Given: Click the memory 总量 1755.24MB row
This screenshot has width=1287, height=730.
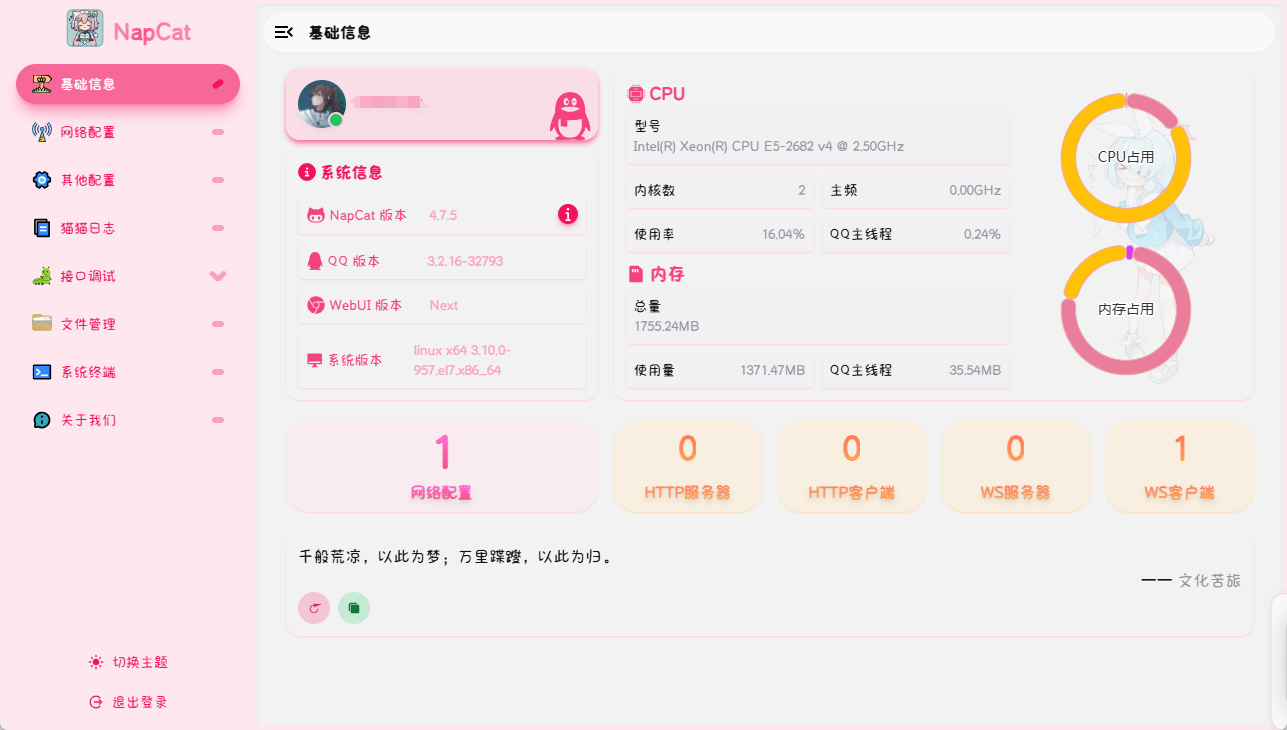Looking at the screenshot, I should tap(818, 317).
